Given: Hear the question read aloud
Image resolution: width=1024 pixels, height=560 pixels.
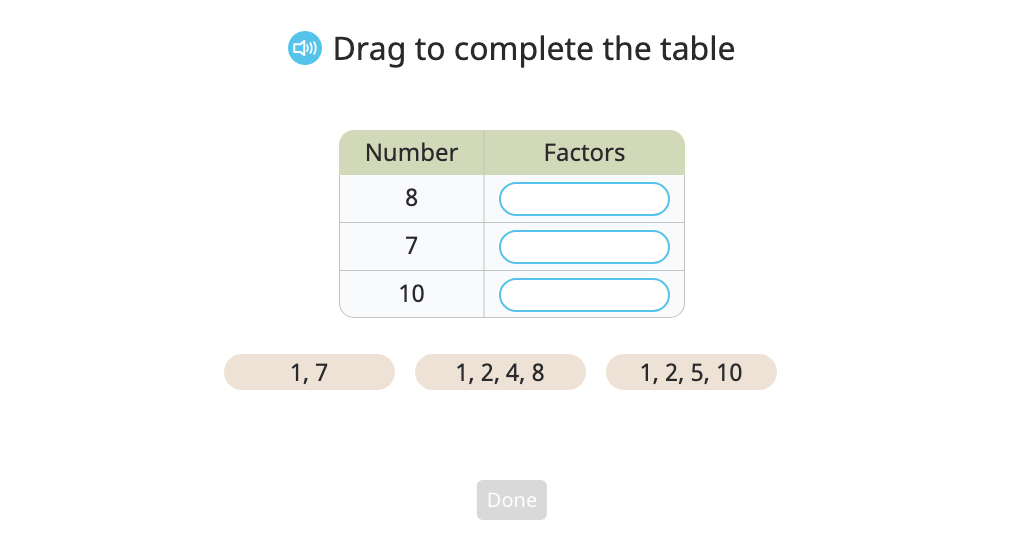Looking at the screenshot, I should (x=305, y=48).
